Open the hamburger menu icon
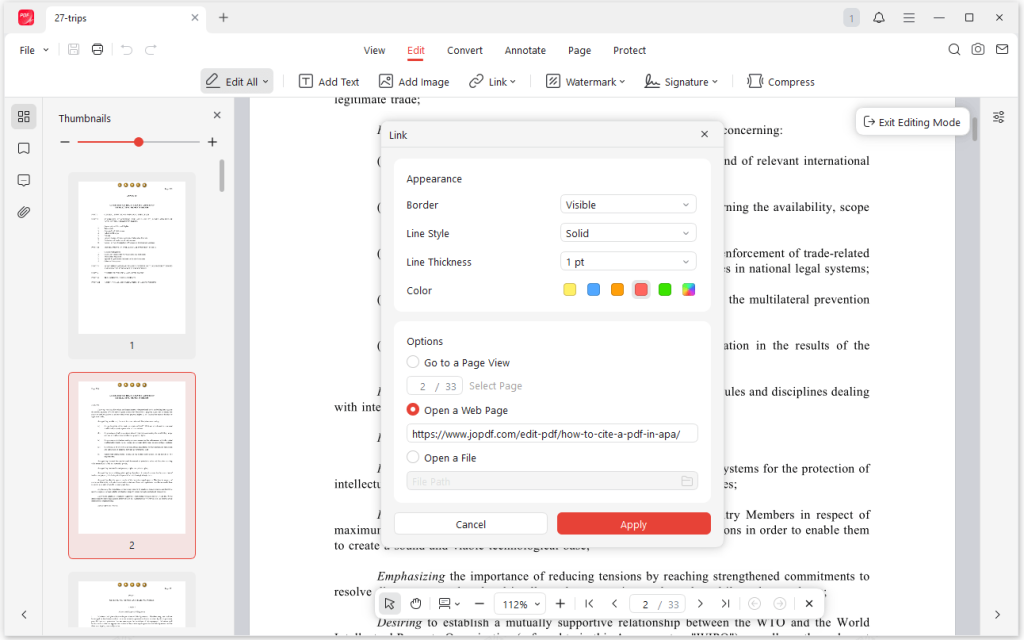 coord(909,18)
